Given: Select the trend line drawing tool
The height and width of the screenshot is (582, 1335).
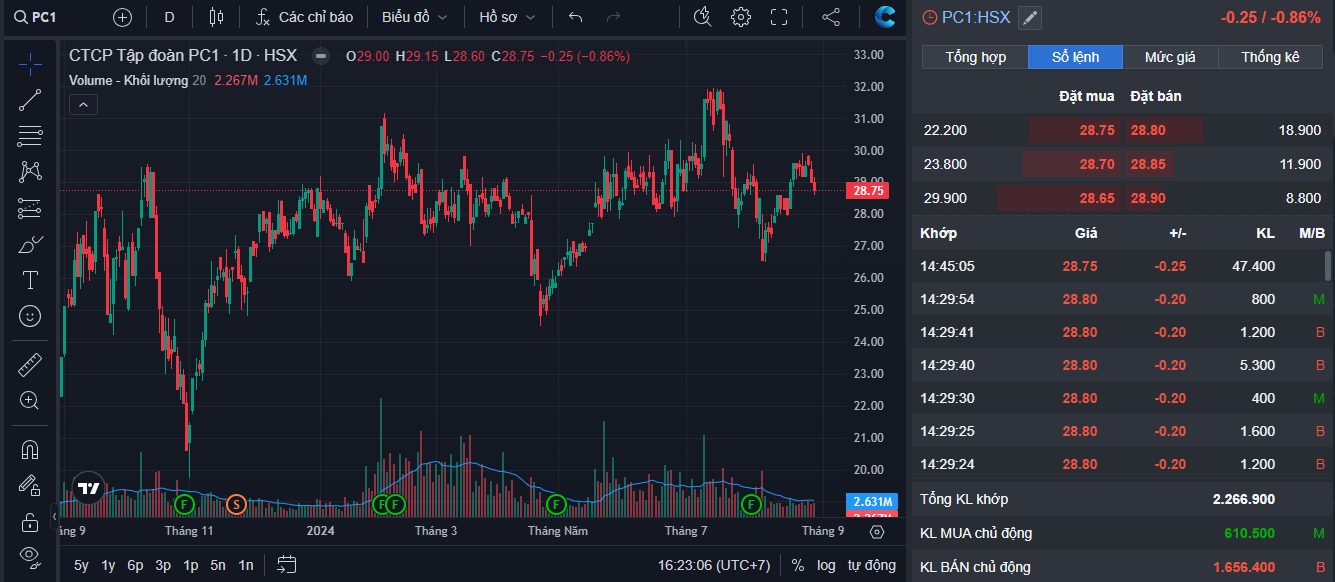Looking at the screenshot, I should pos(30,99).
